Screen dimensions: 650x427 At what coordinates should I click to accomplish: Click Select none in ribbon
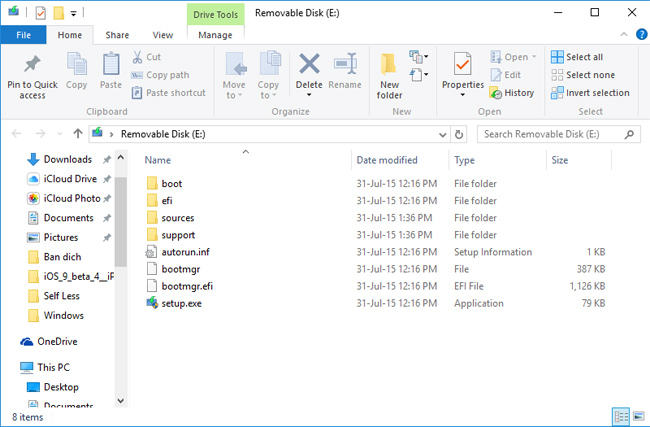[582, 75]
